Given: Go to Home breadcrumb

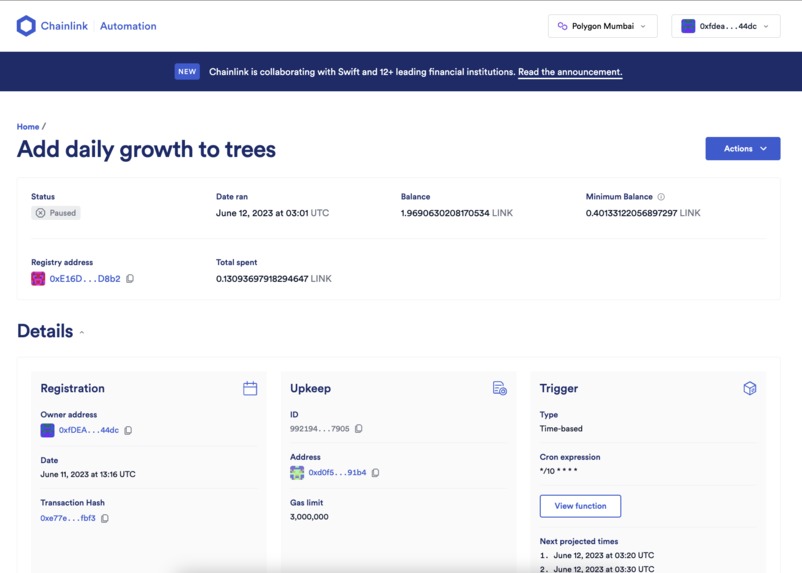Looking at the screenshot, I should click(28, 126).
